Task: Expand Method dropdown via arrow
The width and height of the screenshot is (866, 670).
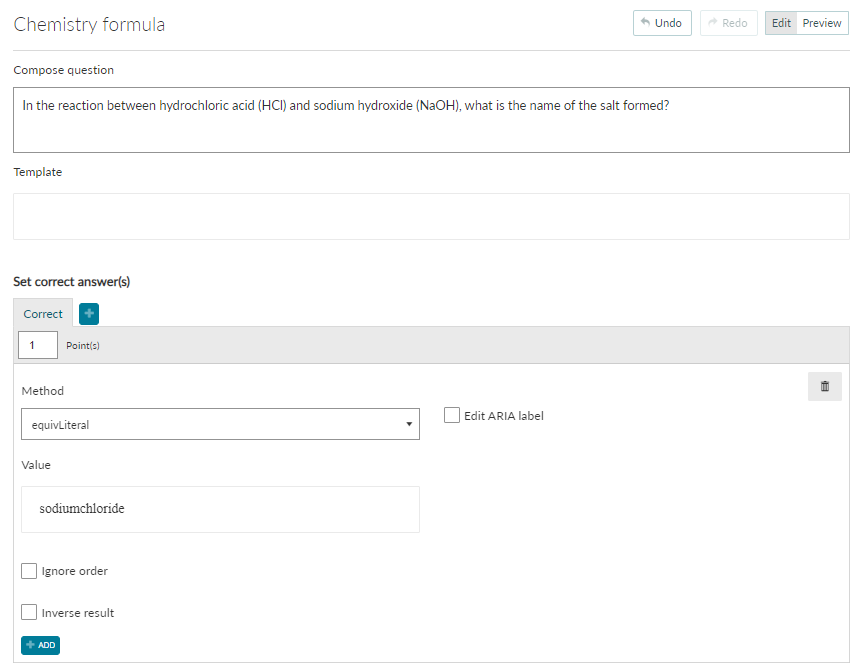Action: (x=409, y=424)
